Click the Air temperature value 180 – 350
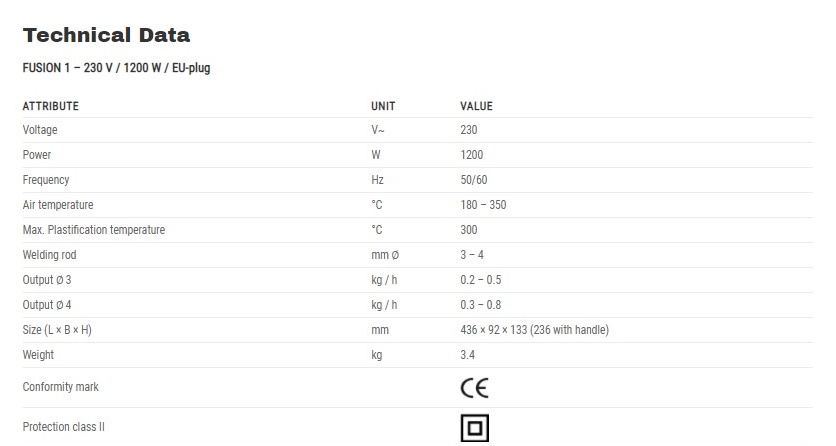 [484, 205]
